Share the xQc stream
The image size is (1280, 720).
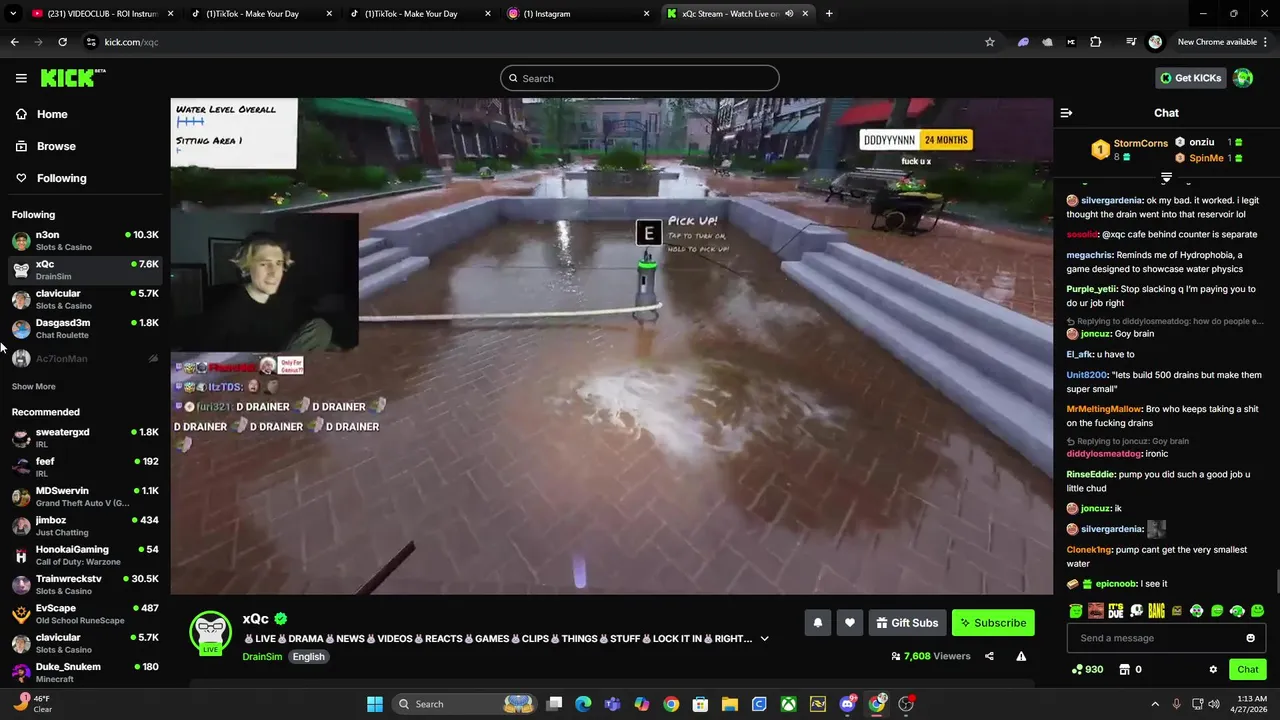(x=989, y=656)
